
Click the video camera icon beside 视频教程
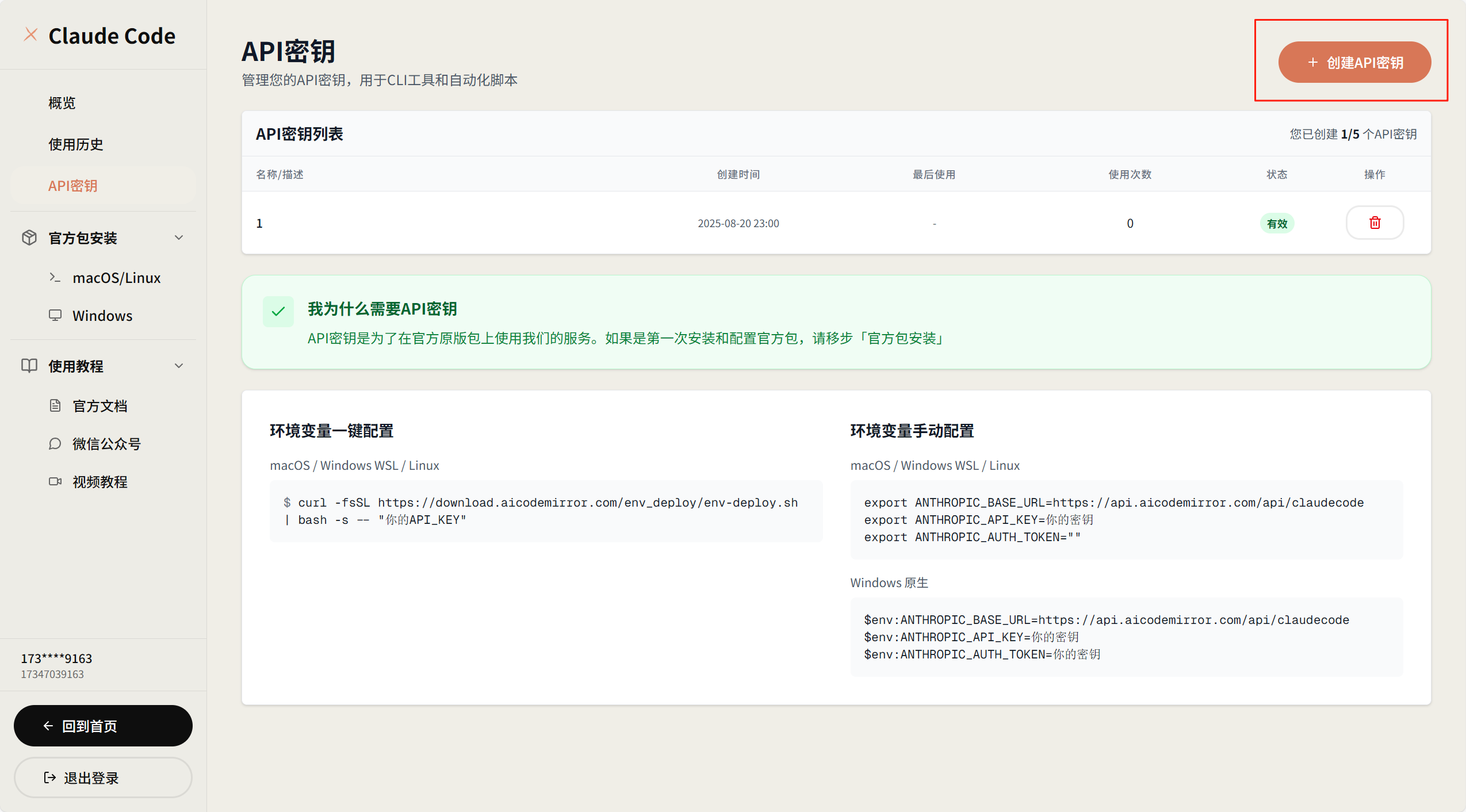coord(55,481)
